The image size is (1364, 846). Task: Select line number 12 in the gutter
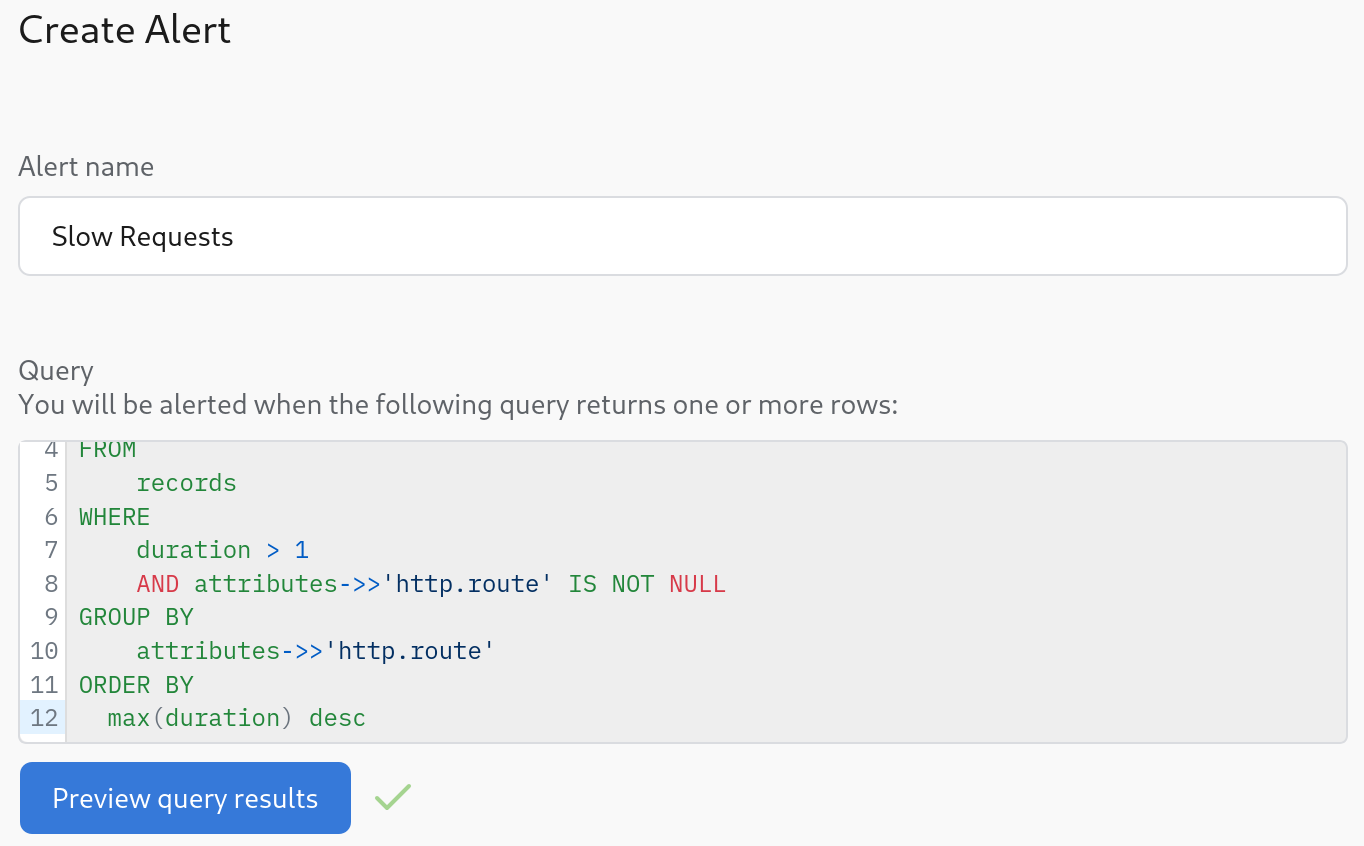click(44, 718)
